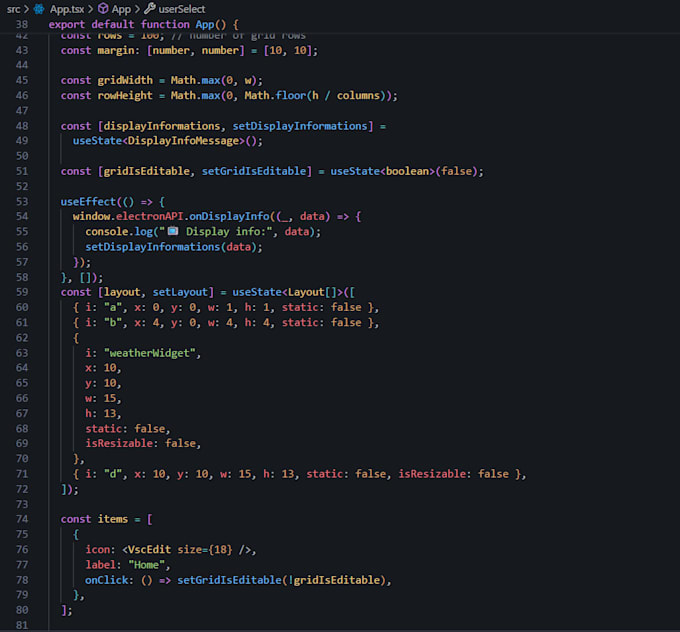Click 'margin' variable on line 43

coord(116,51)
